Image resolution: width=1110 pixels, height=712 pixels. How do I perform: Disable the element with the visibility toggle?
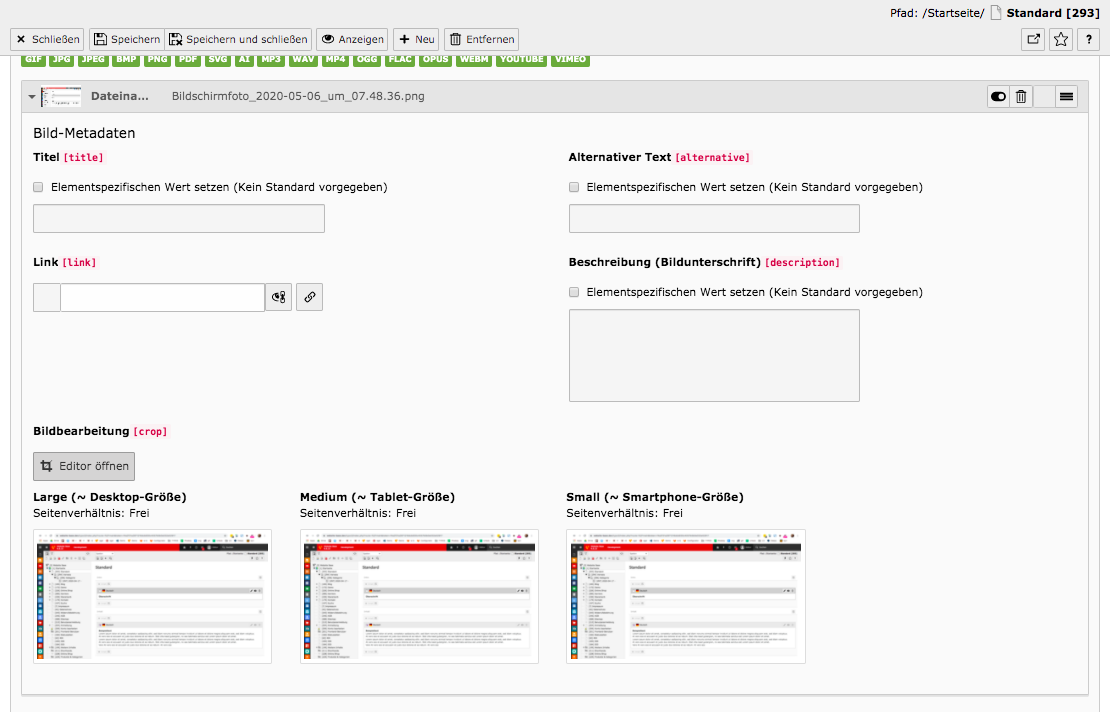pyautogui.click(x=997, y=96)
